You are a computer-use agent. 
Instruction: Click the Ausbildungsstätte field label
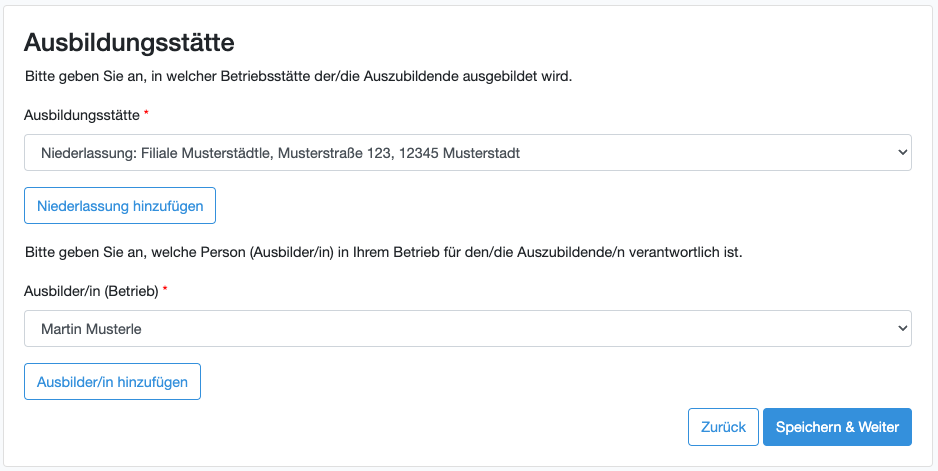tap(82, 115)
